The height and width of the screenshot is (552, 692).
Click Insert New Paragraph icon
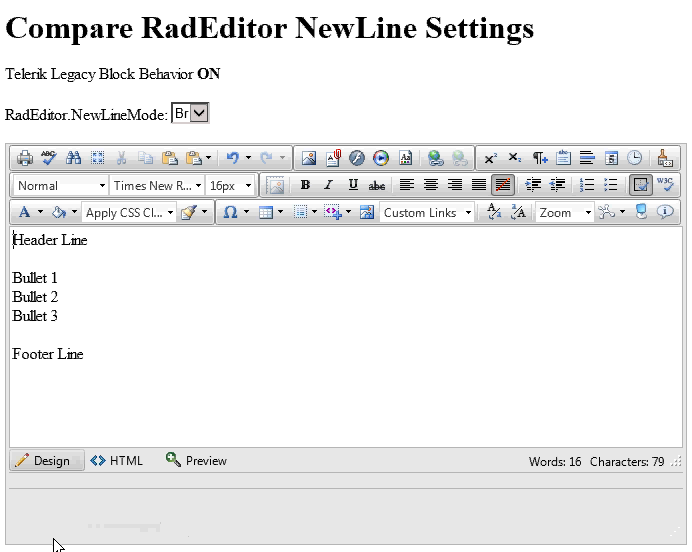pyautogui.click(x=539, y=158)
